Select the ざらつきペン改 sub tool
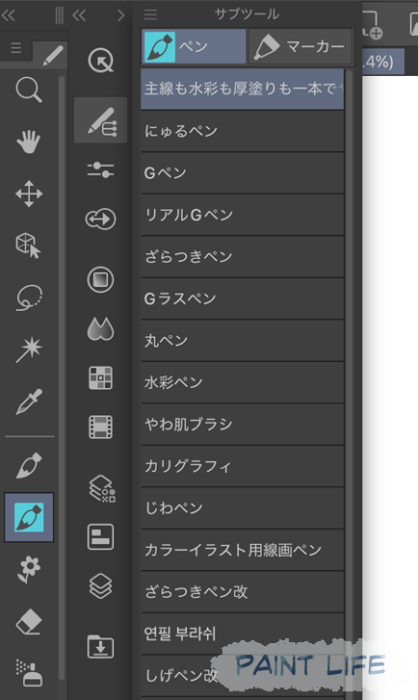418x700 pixels. pos(242,592)
